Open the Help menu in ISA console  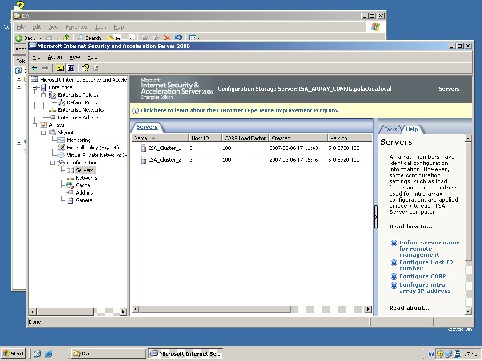pyautogui.click(x=92, y=58)
